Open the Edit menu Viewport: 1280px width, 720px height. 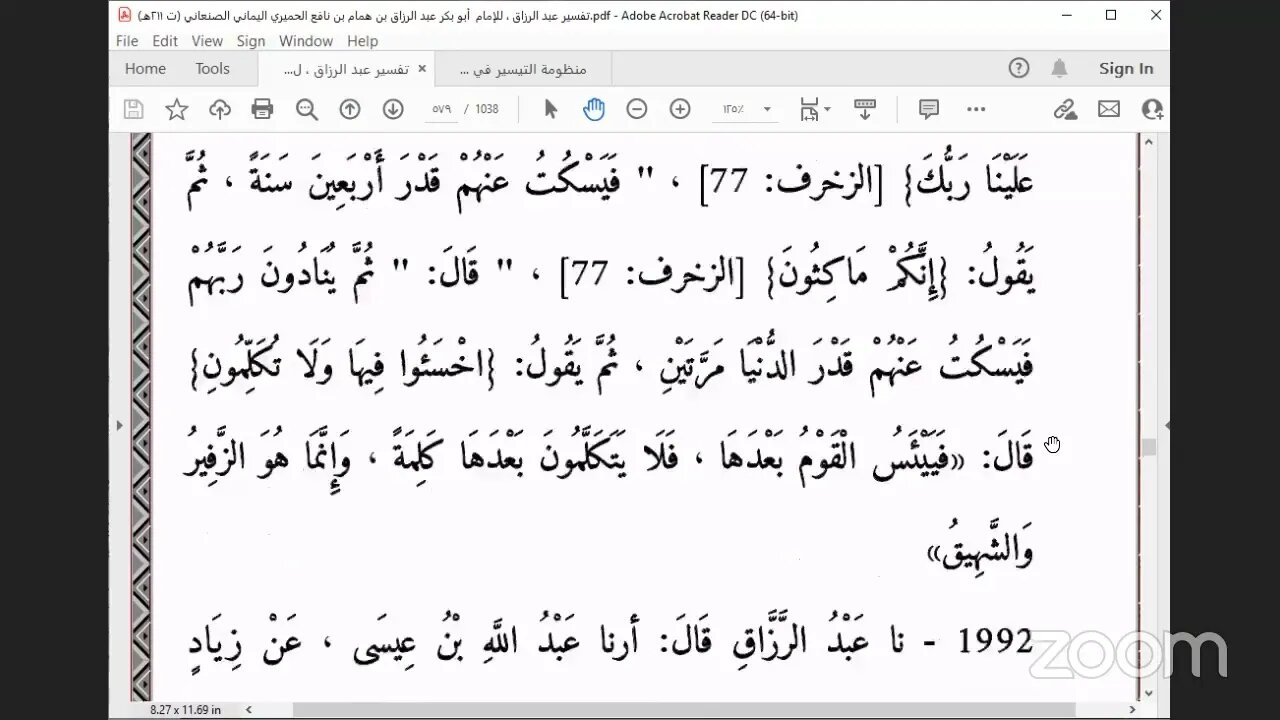(165, 41)
